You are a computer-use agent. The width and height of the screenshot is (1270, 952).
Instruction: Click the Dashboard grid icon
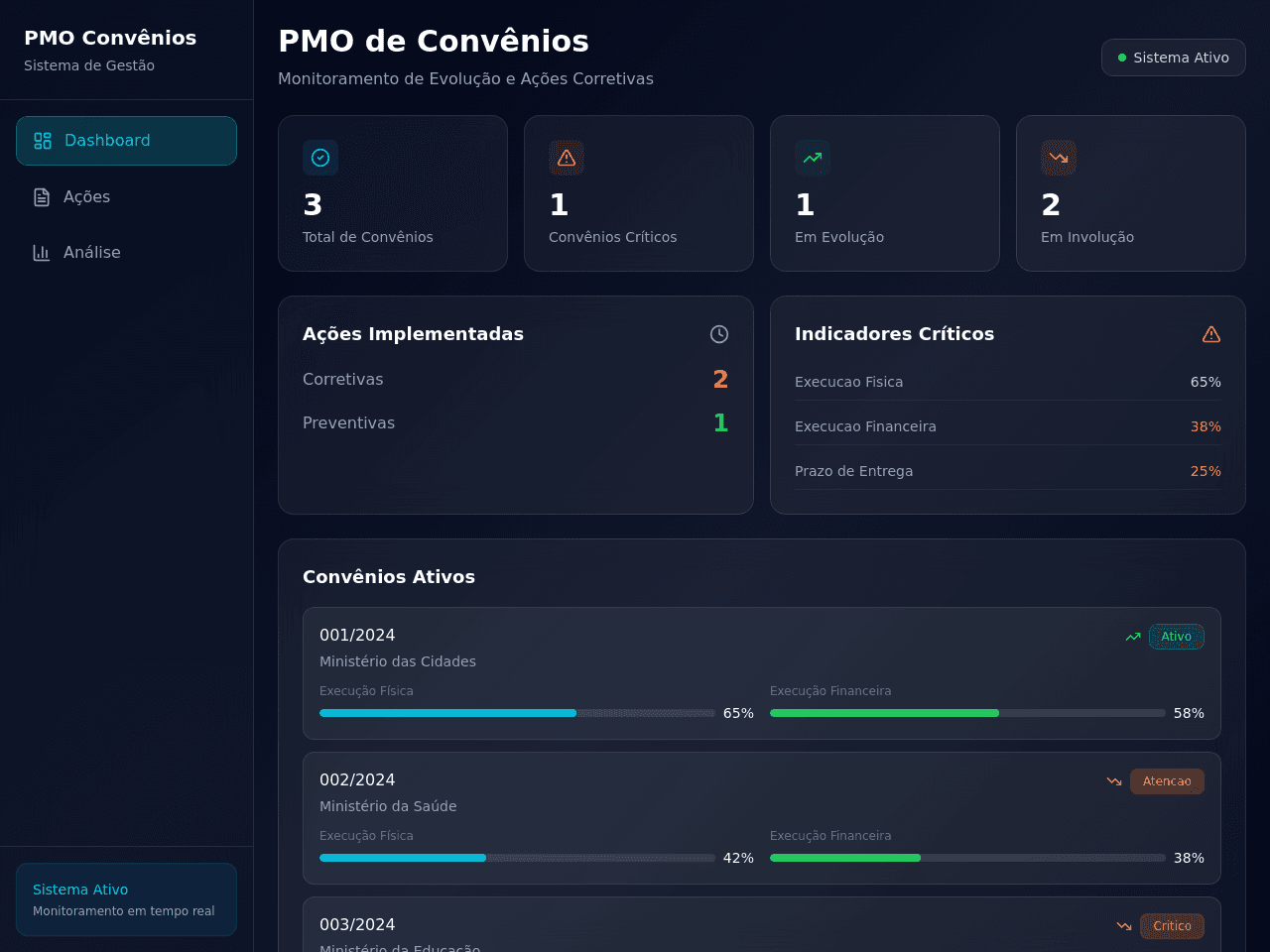tap(43, 141)
